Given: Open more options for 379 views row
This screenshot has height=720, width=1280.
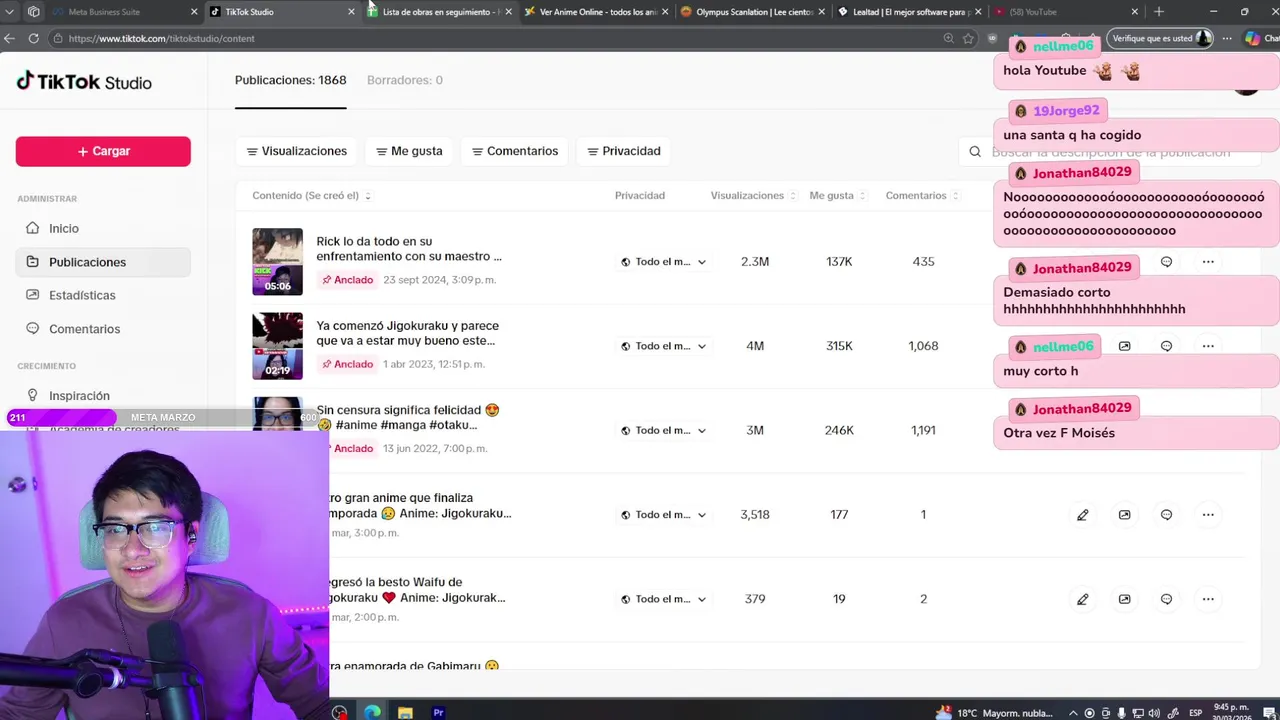Looking at the screenshot, I should 1208,599.
